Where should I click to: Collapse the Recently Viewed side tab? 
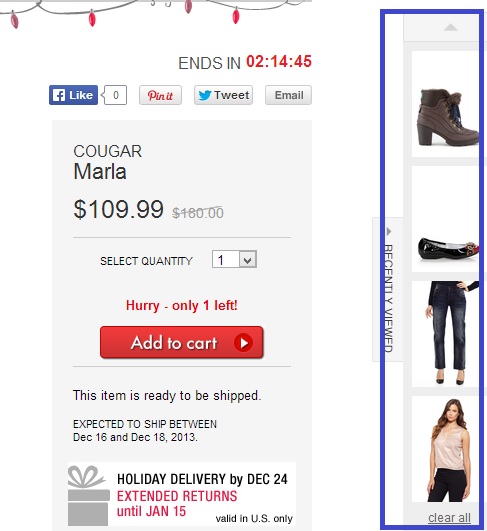[388, 290]
